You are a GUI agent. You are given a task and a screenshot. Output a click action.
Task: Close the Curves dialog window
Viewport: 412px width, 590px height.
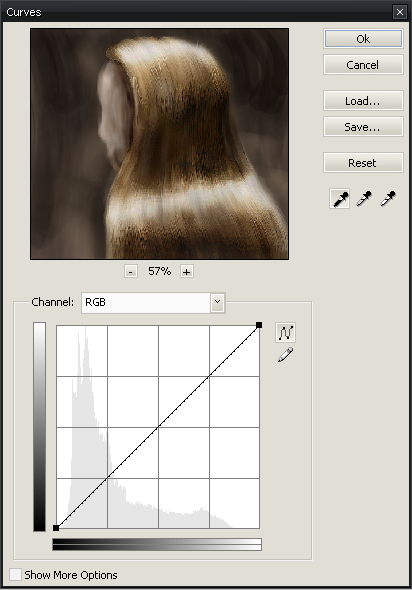tap(400, 12)
